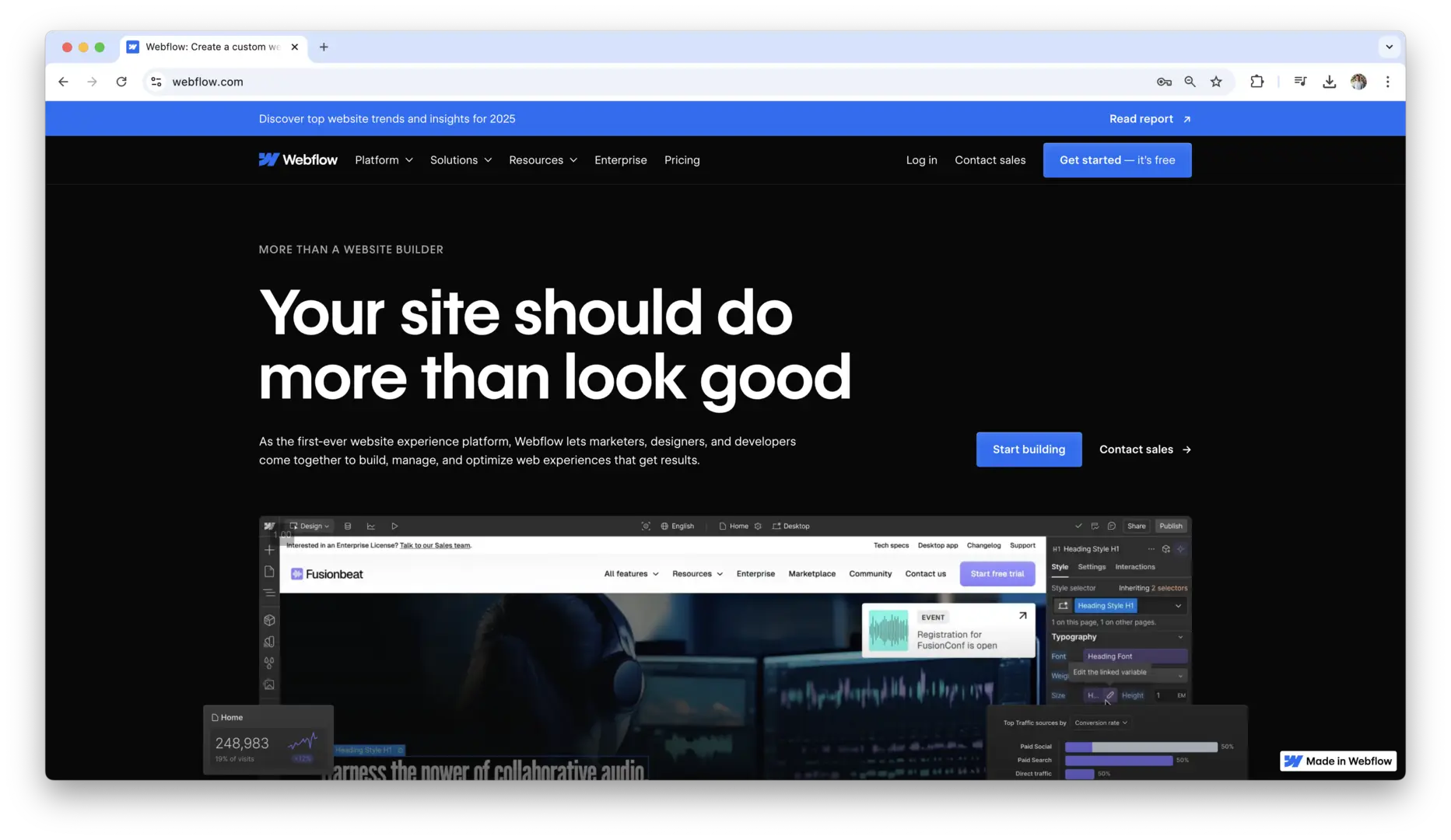
Task: Select the English locale switcher in Designer
Action: pos(678,526)
